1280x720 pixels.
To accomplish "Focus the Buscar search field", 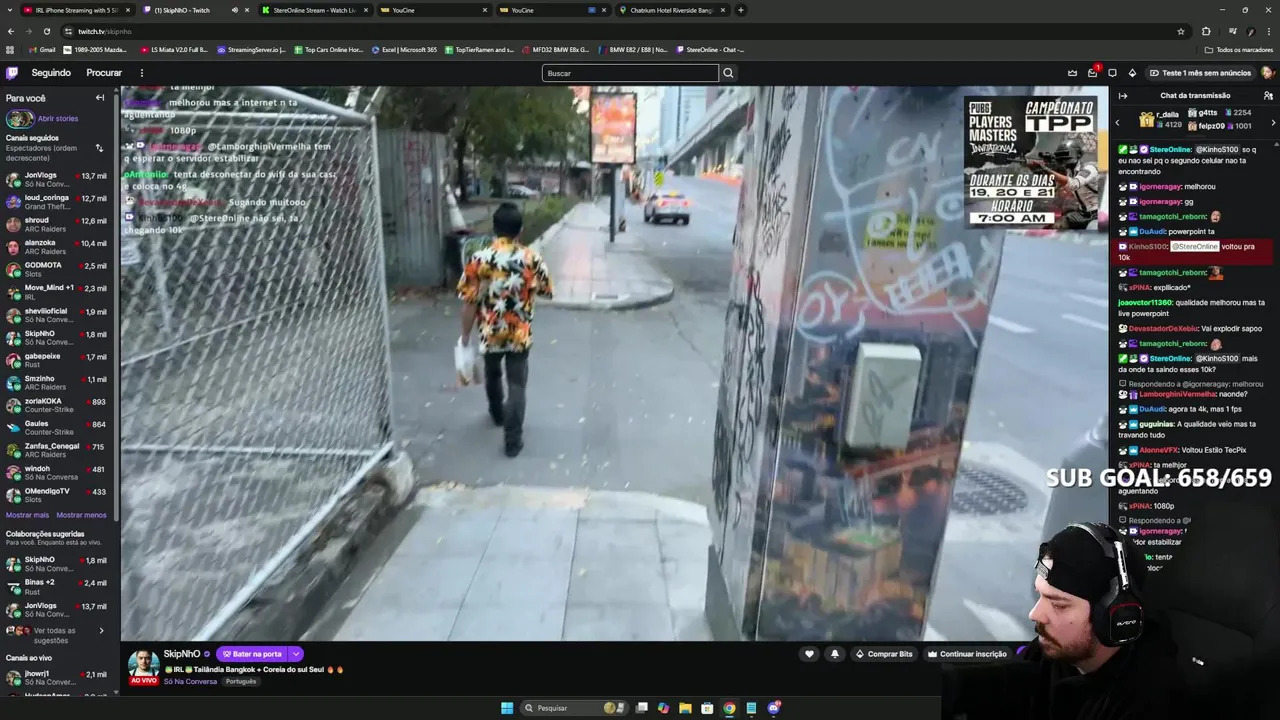I will coord(630,73).
